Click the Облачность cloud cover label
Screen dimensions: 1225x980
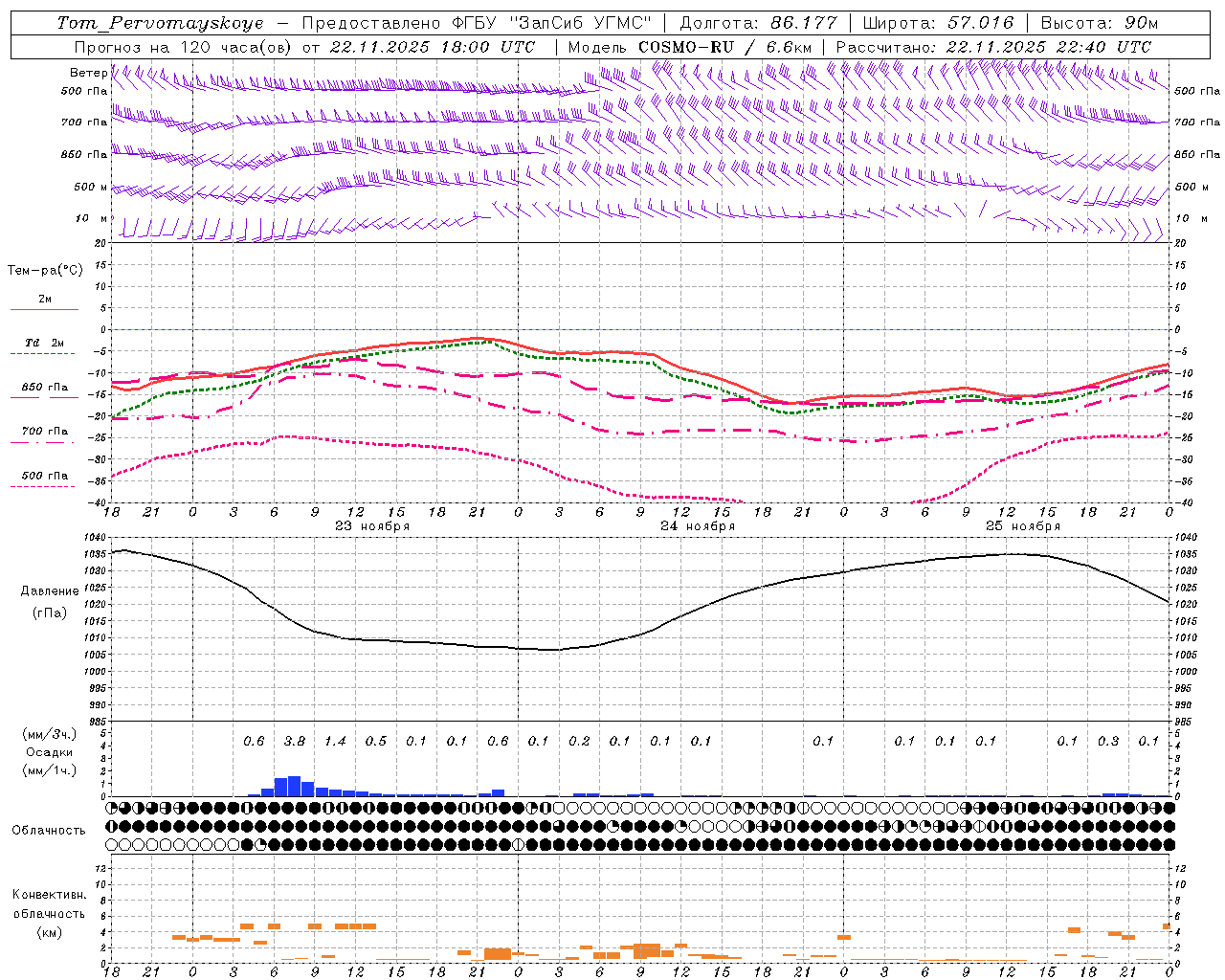point(49,830)
